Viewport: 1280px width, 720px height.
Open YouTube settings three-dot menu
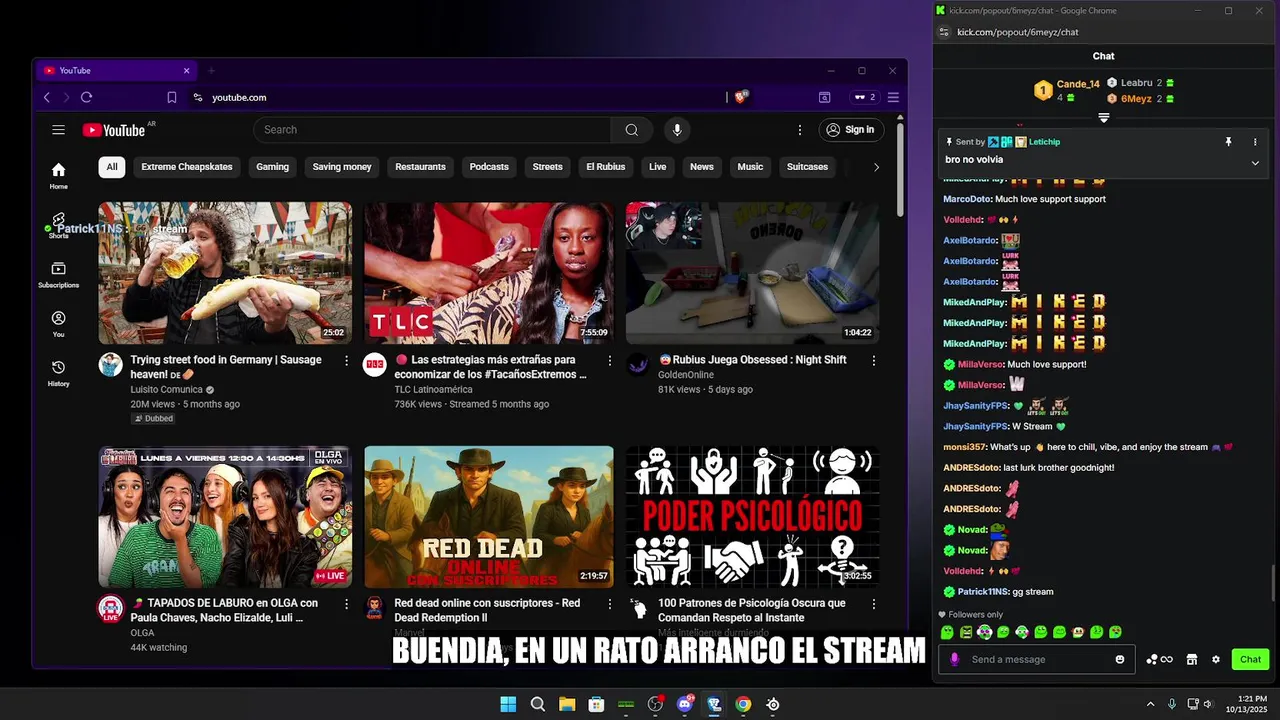click(x=799, y=130)
